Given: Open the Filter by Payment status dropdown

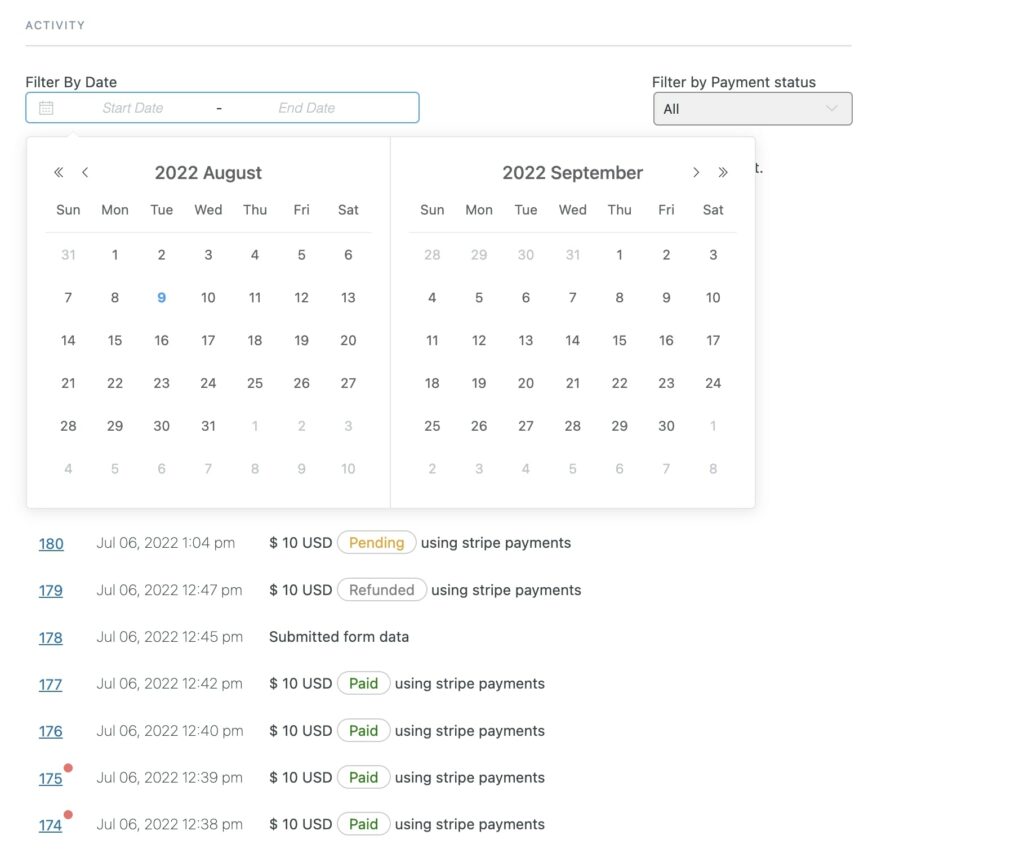Looking at the screenshot, I should point(752,108).
